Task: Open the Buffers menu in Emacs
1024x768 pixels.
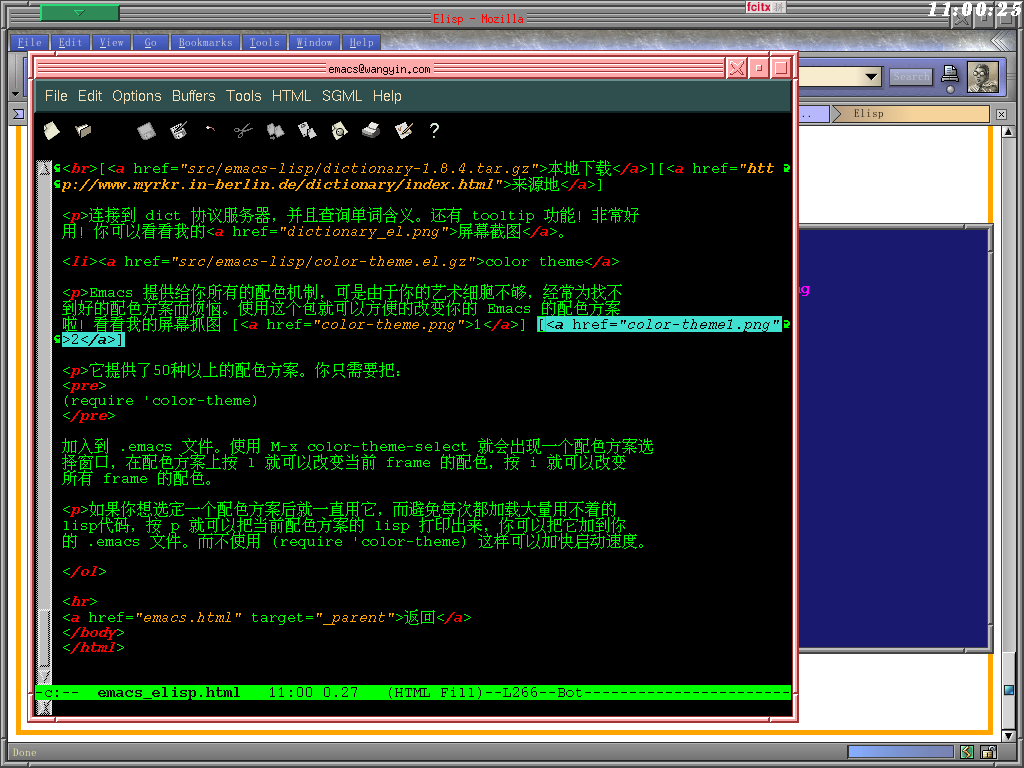Action: coord(193,96)
